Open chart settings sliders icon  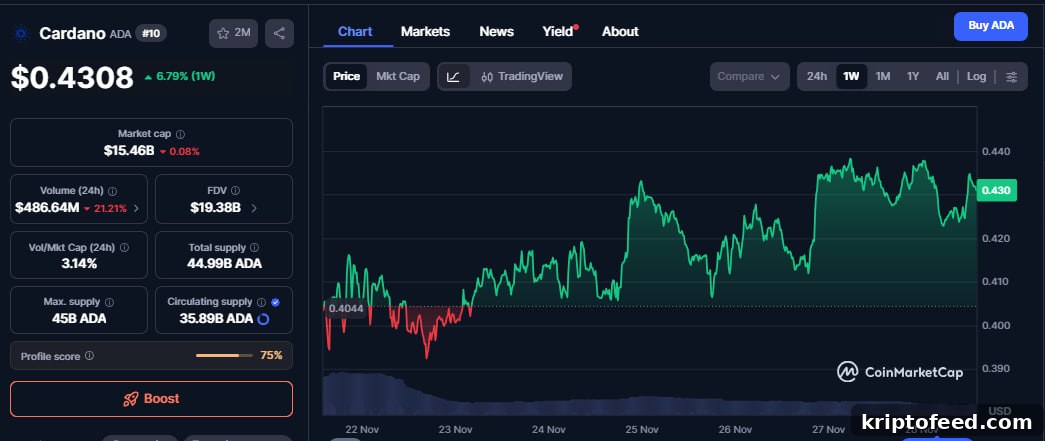(1012, 77)
